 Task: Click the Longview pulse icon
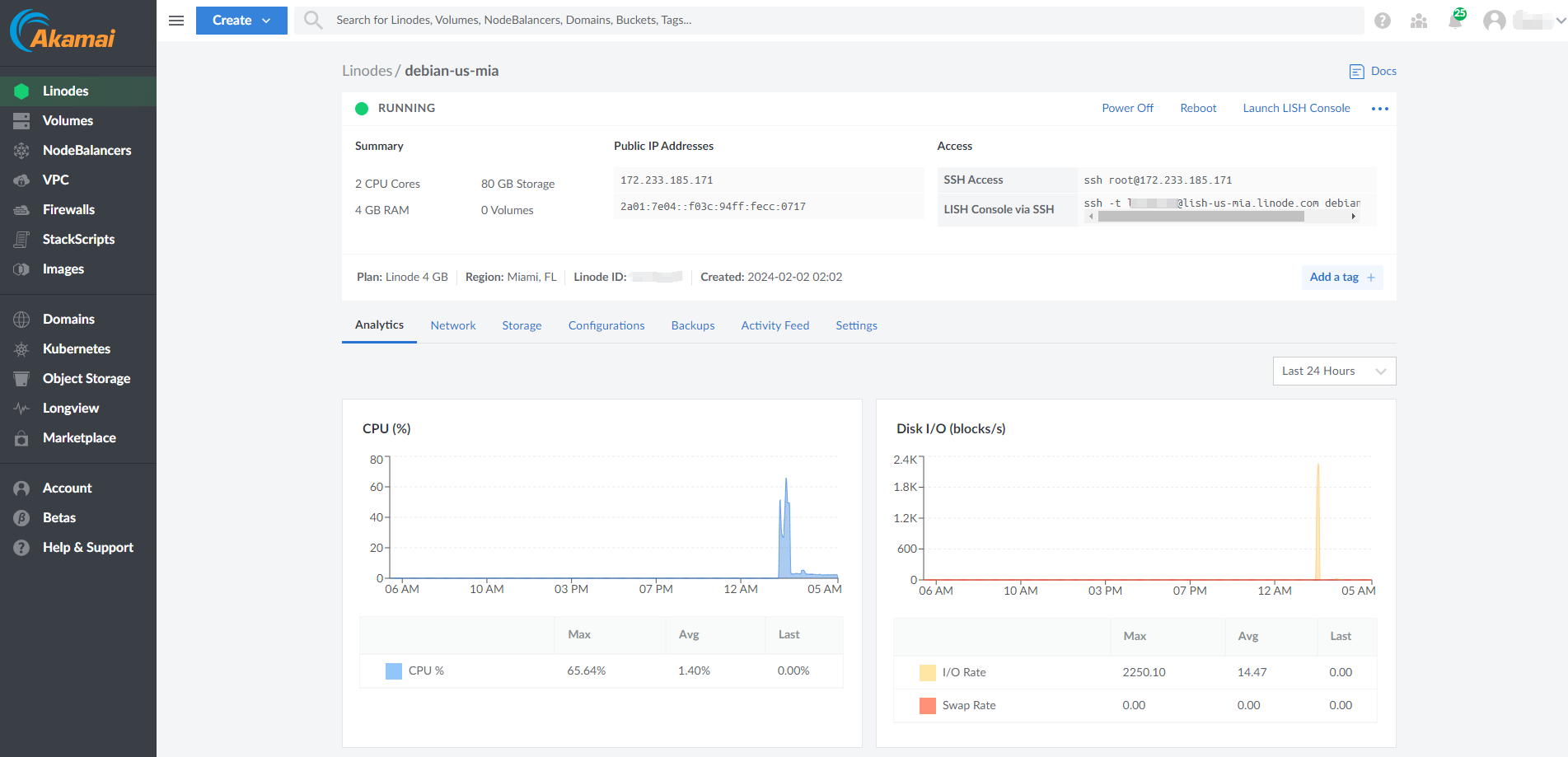[21, 408]
